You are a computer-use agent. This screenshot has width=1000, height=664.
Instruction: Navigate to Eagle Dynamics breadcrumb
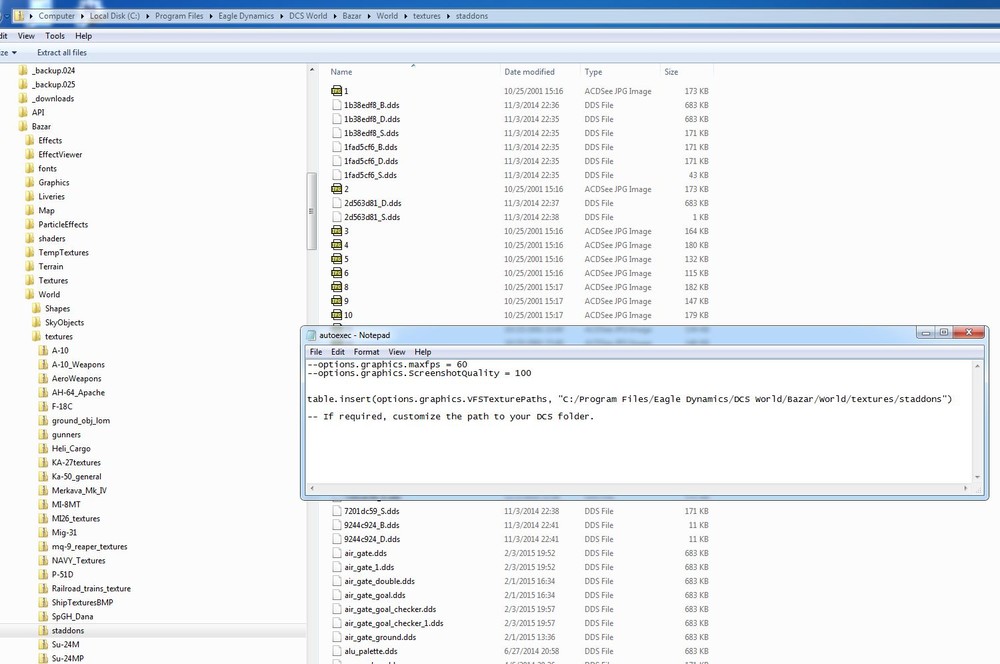[246, 16]
